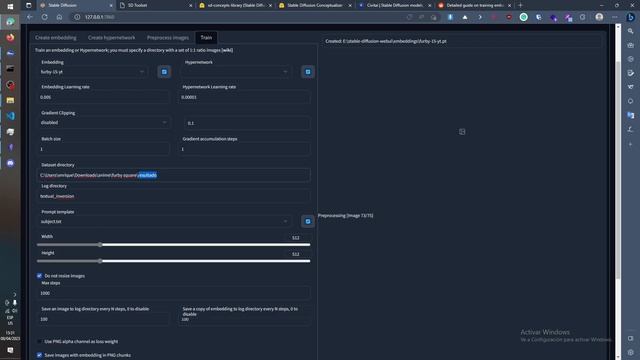Close the SD Toolset browser tab
Image resolution: width=640 pixels, height=360 pixels.
(x=190, y=6)
